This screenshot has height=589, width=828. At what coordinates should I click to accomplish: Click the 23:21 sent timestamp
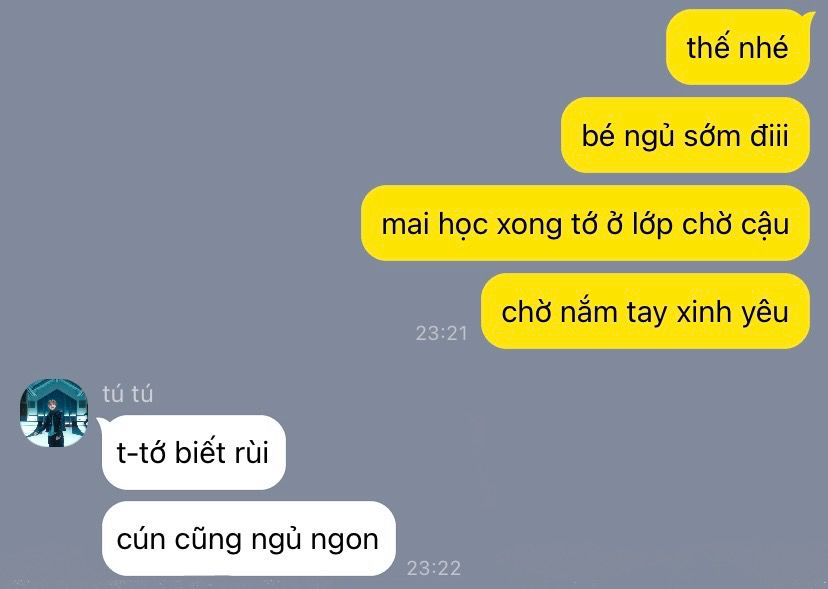click(x=441, y=333)
